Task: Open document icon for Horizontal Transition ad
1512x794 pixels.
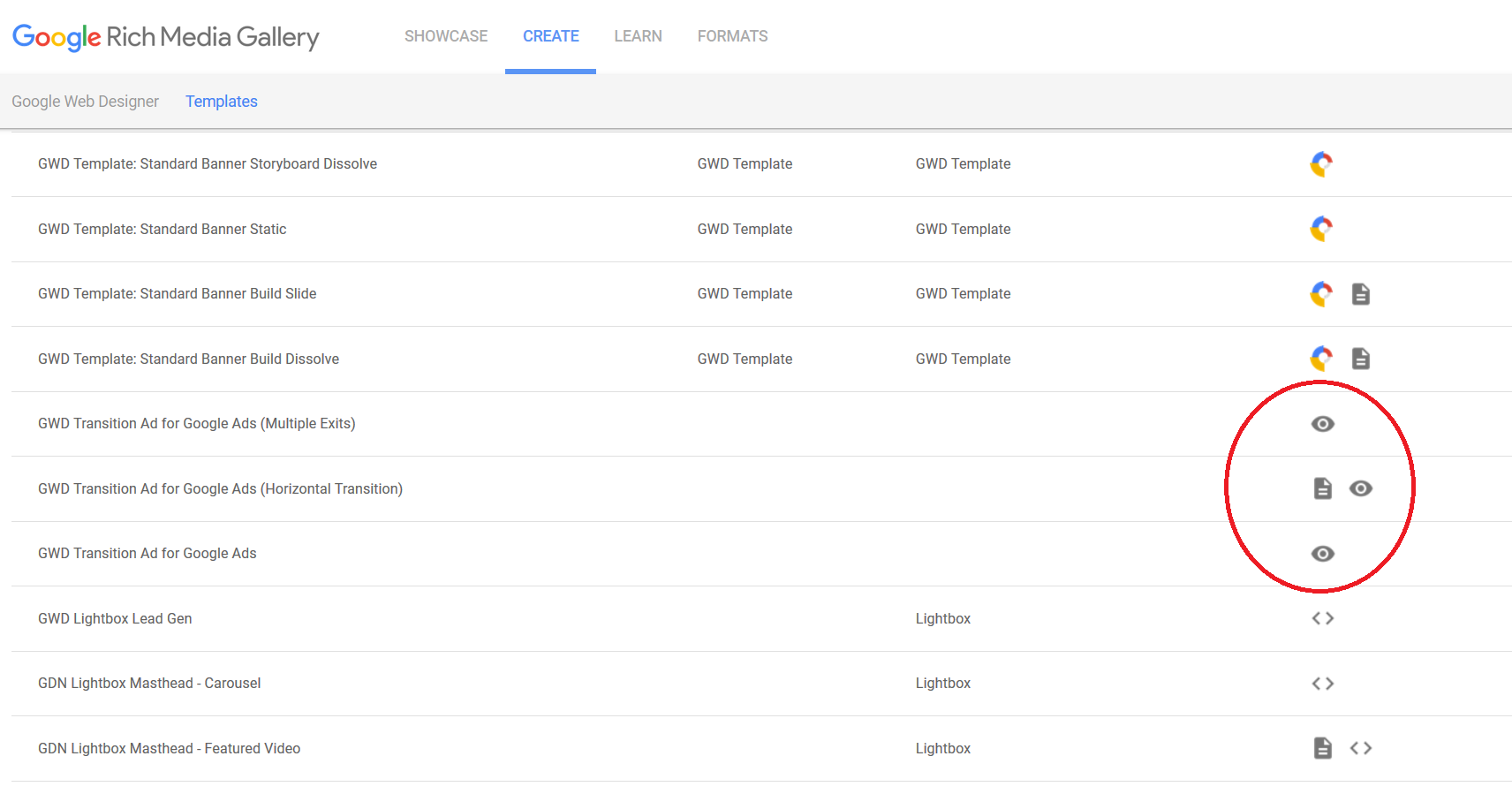Action: coord(1322,488)
